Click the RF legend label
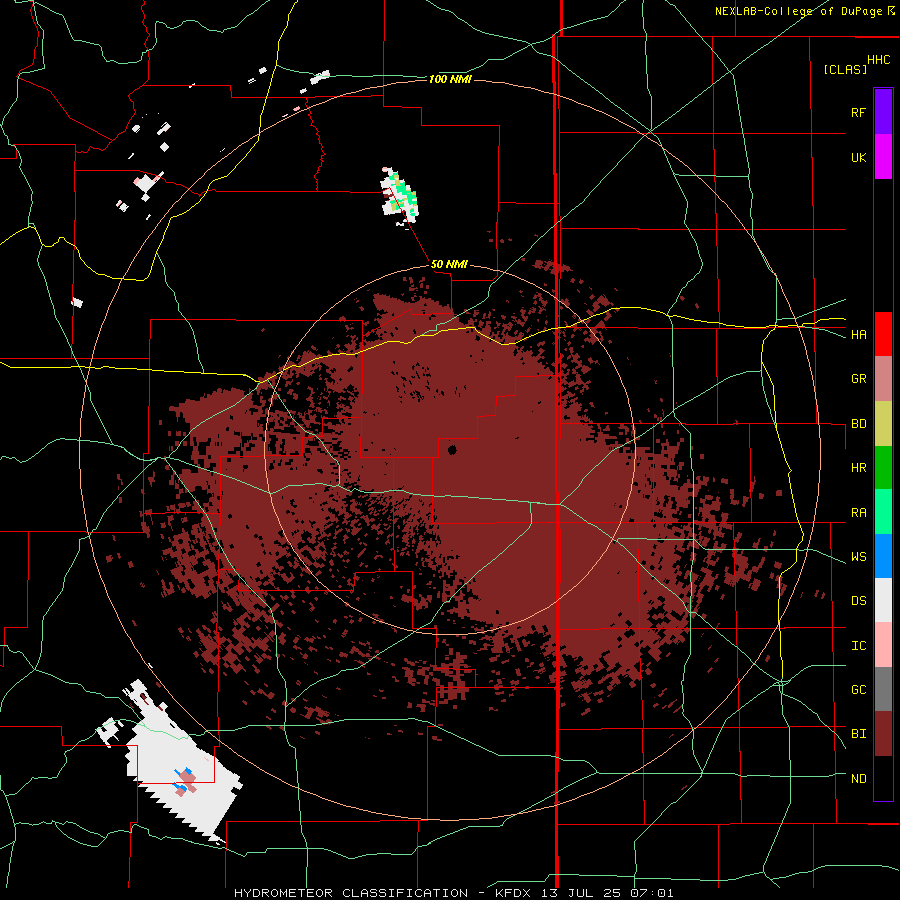 (x=858, y=112)
